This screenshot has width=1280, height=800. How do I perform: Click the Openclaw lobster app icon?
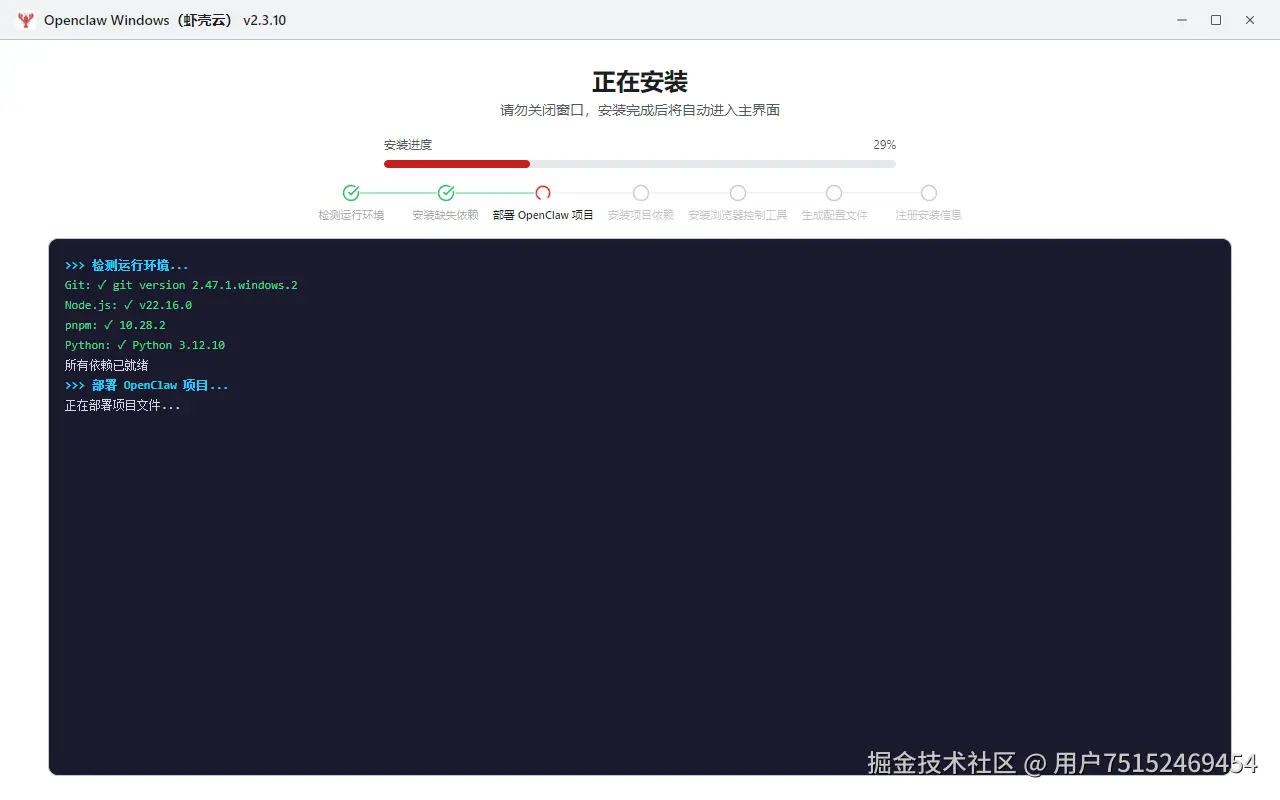pyautogui.click(x=26, y=20)
